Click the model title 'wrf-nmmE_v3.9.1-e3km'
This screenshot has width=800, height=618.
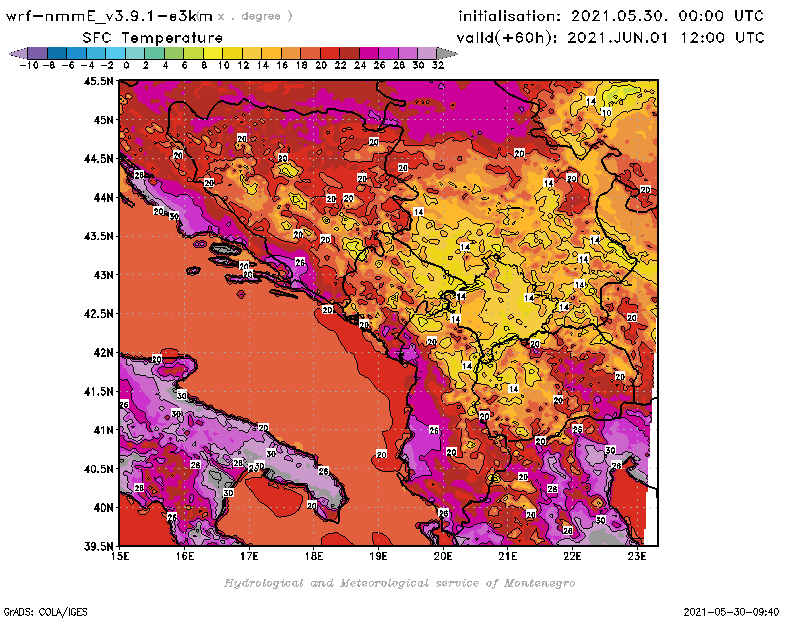pos(109,16)
